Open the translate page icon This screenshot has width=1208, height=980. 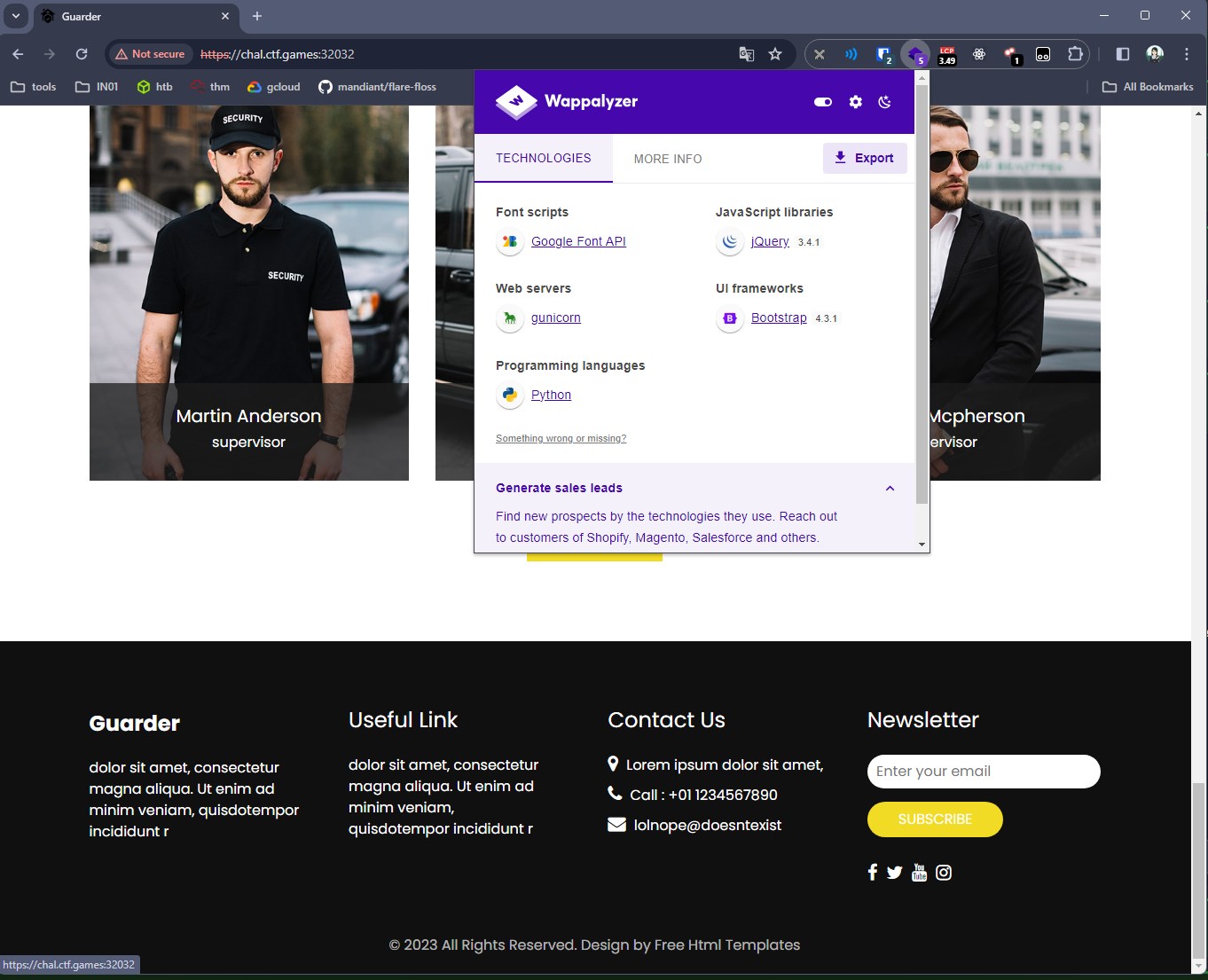pos(747,54)
